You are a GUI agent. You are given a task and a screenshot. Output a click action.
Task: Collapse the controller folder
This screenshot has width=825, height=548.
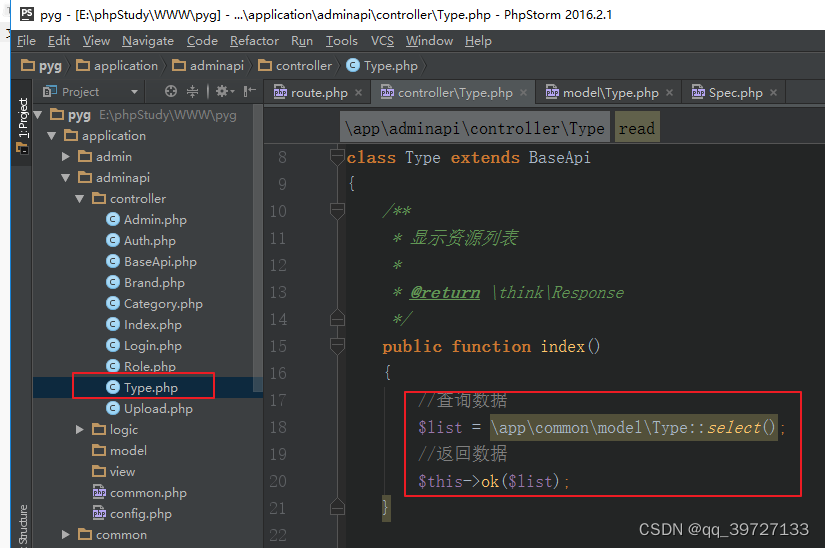click(79, 199)
